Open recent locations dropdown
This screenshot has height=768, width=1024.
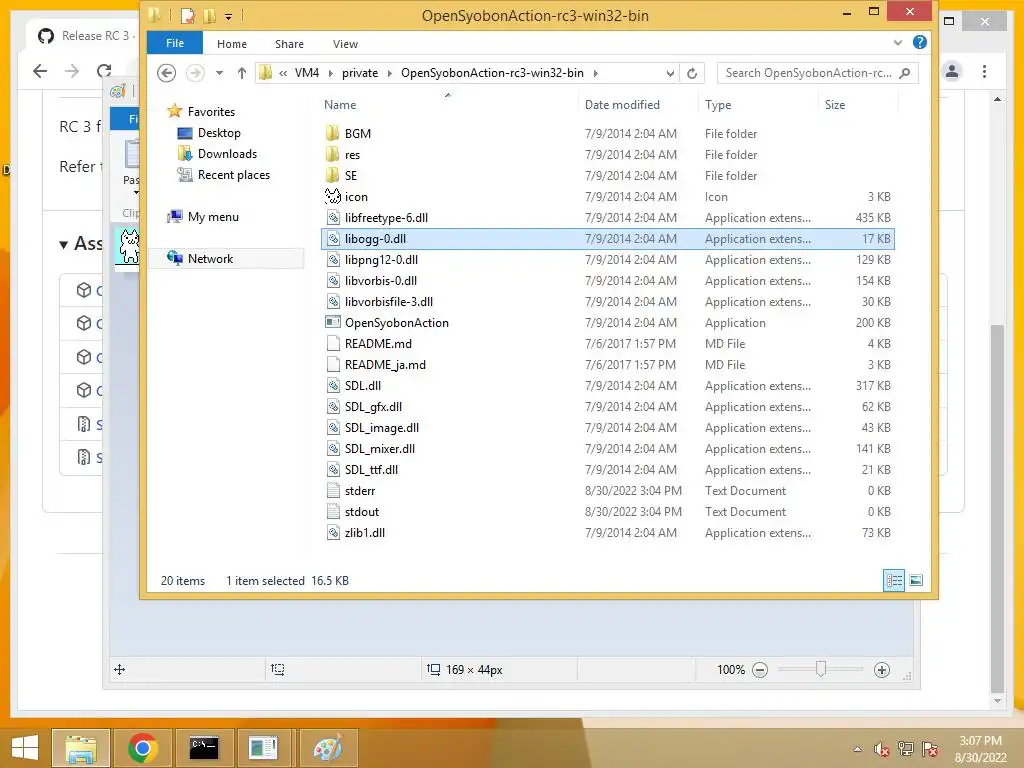[219, 73]
